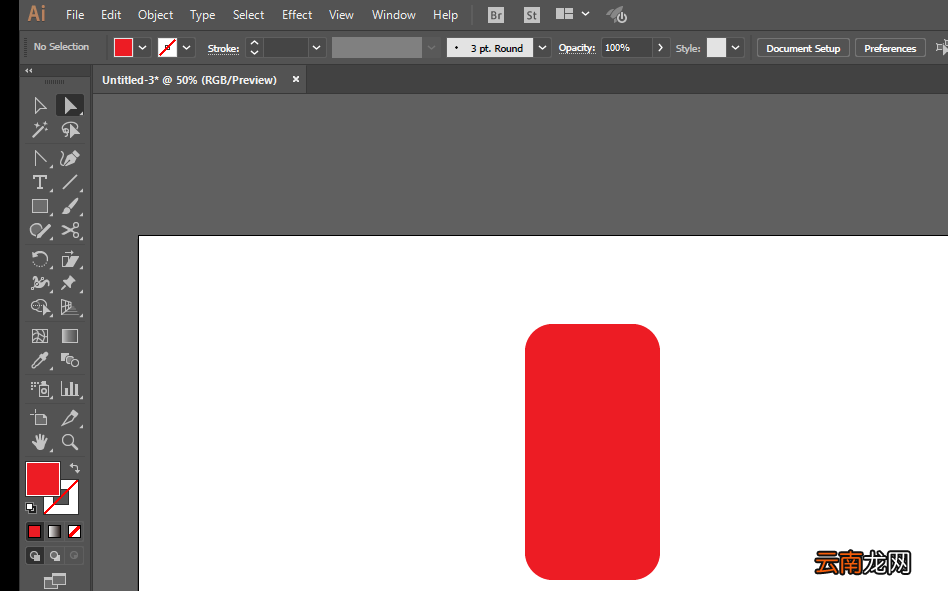Choose the Lasso tool

coord(70,130)
